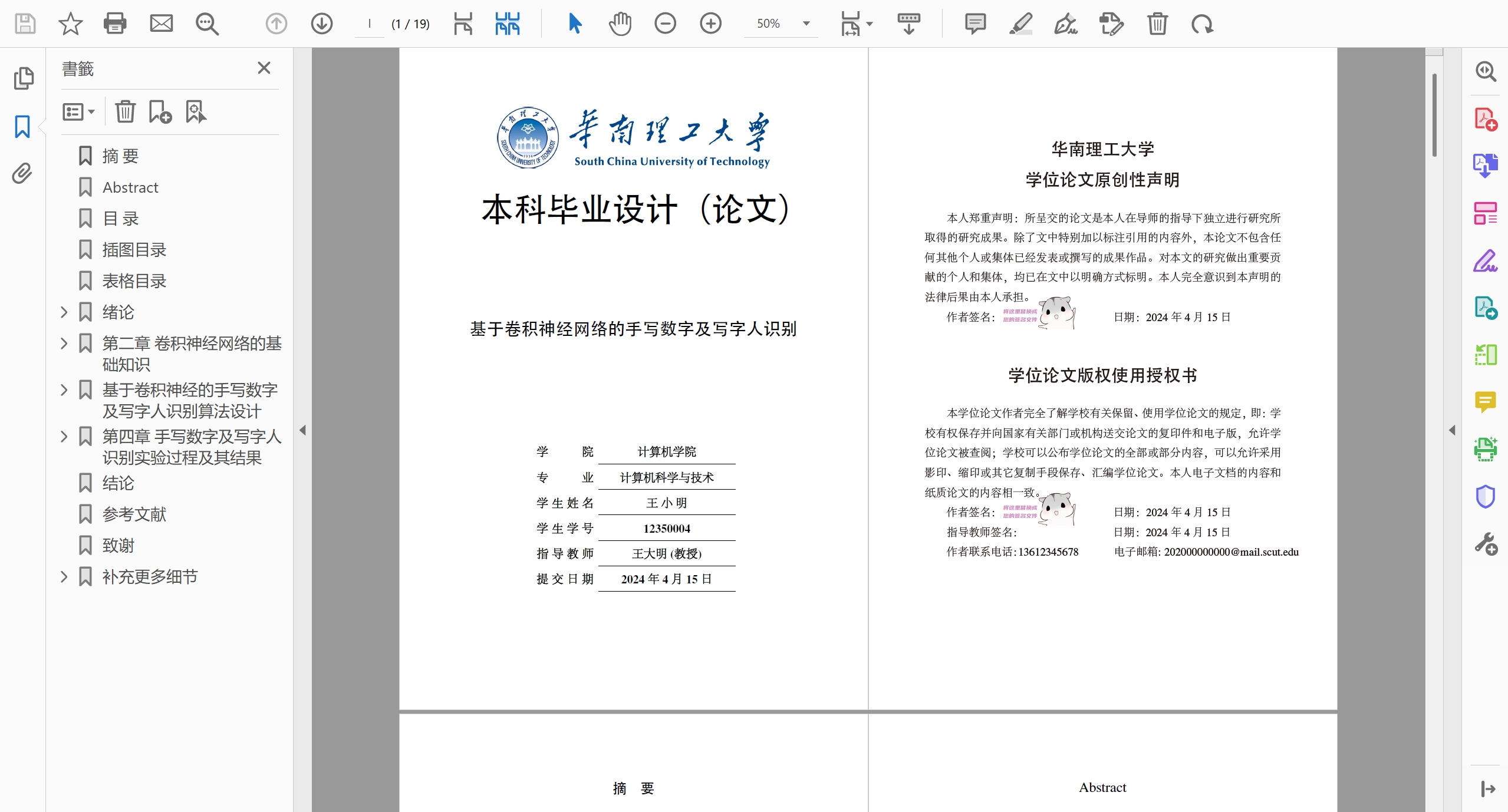Toggle the bookmarks panel sidebar button

coord(22,126)
